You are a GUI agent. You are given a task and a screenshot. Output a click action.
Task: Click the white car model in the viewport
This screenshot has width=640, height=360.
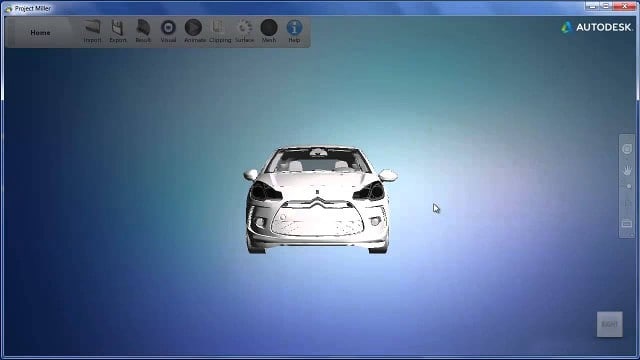click(x=318, y=200)
